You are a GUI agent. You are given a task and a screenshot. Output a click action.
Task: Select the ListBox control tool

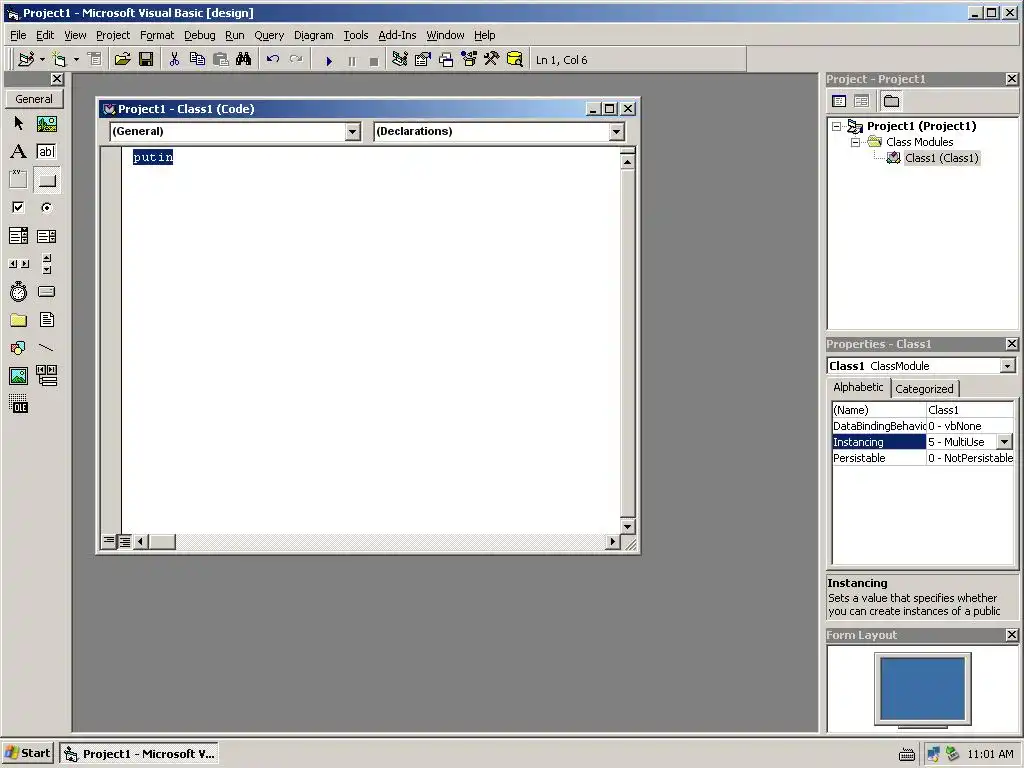(x=46, y=236)
